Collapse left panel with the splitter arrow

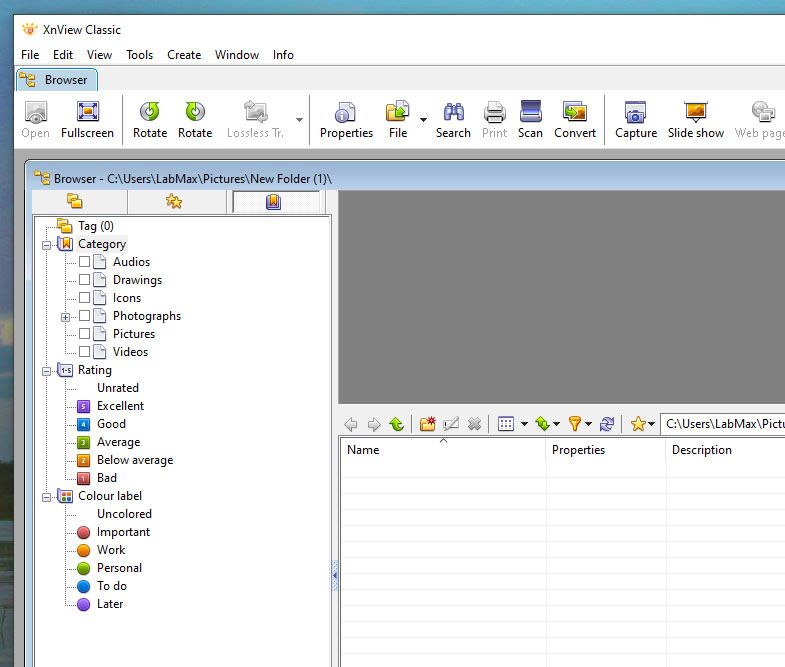pyautogui.click(x=335, y=575)
